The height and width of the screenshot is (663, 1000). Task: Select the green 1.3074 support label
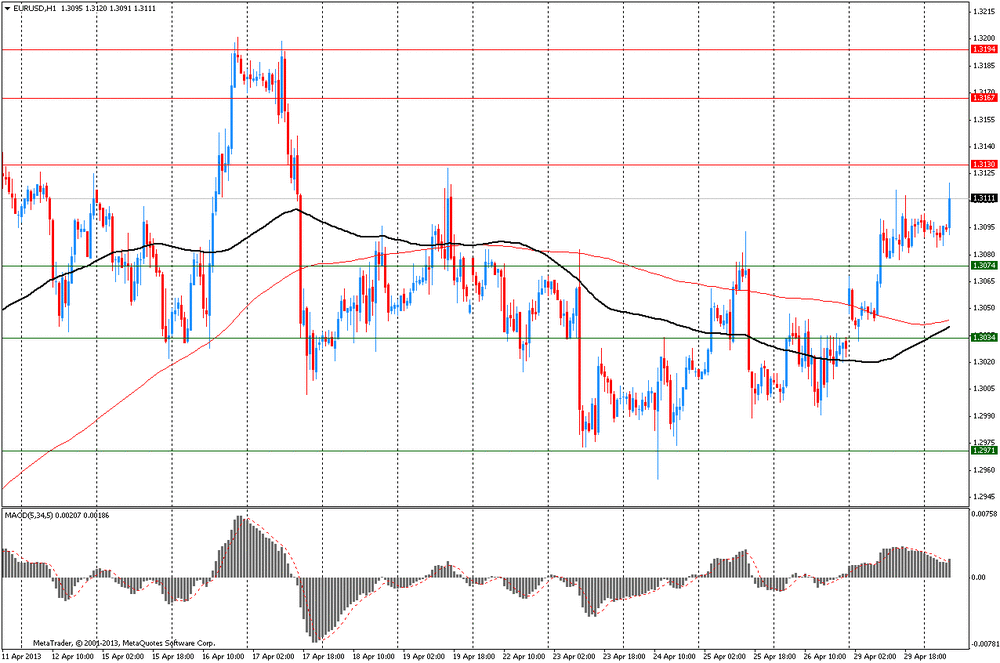pyautogui.click(x=982, y=266)
